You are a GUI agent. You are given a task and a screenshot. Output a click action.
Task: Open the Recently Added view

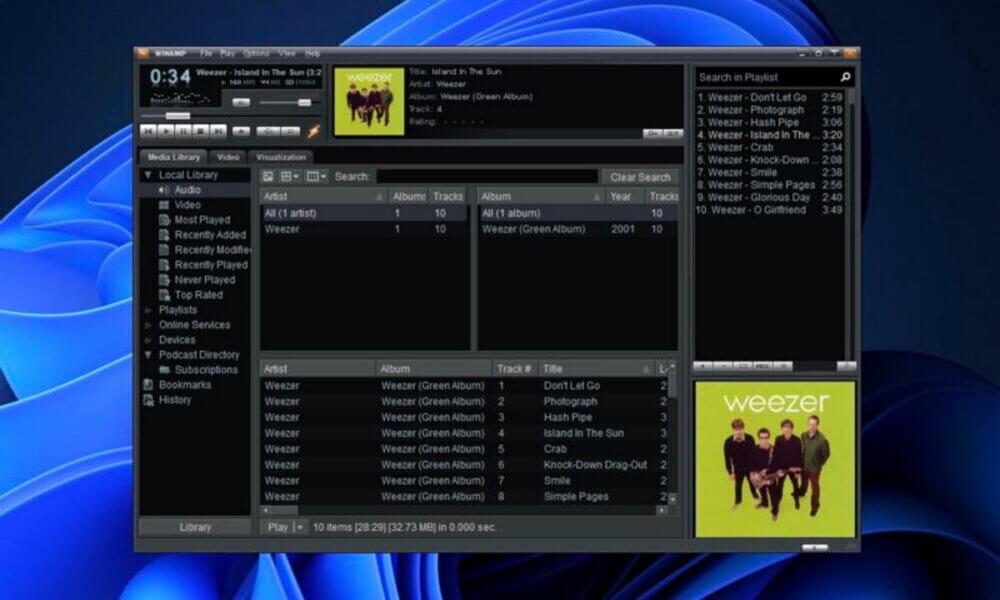(x=210, y=235)
